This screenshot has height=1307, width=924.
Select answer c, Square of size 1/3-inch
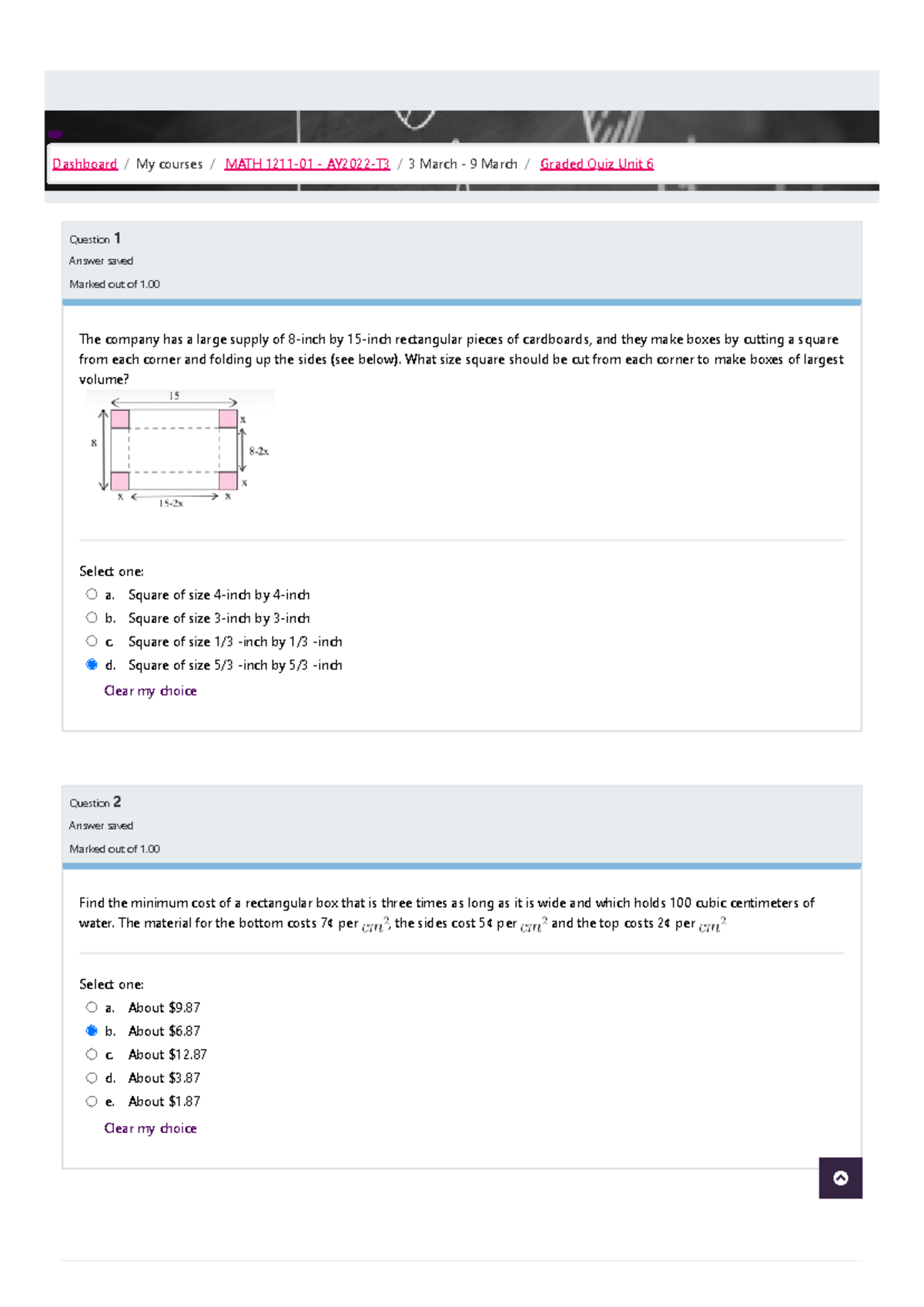coord(92,641)
